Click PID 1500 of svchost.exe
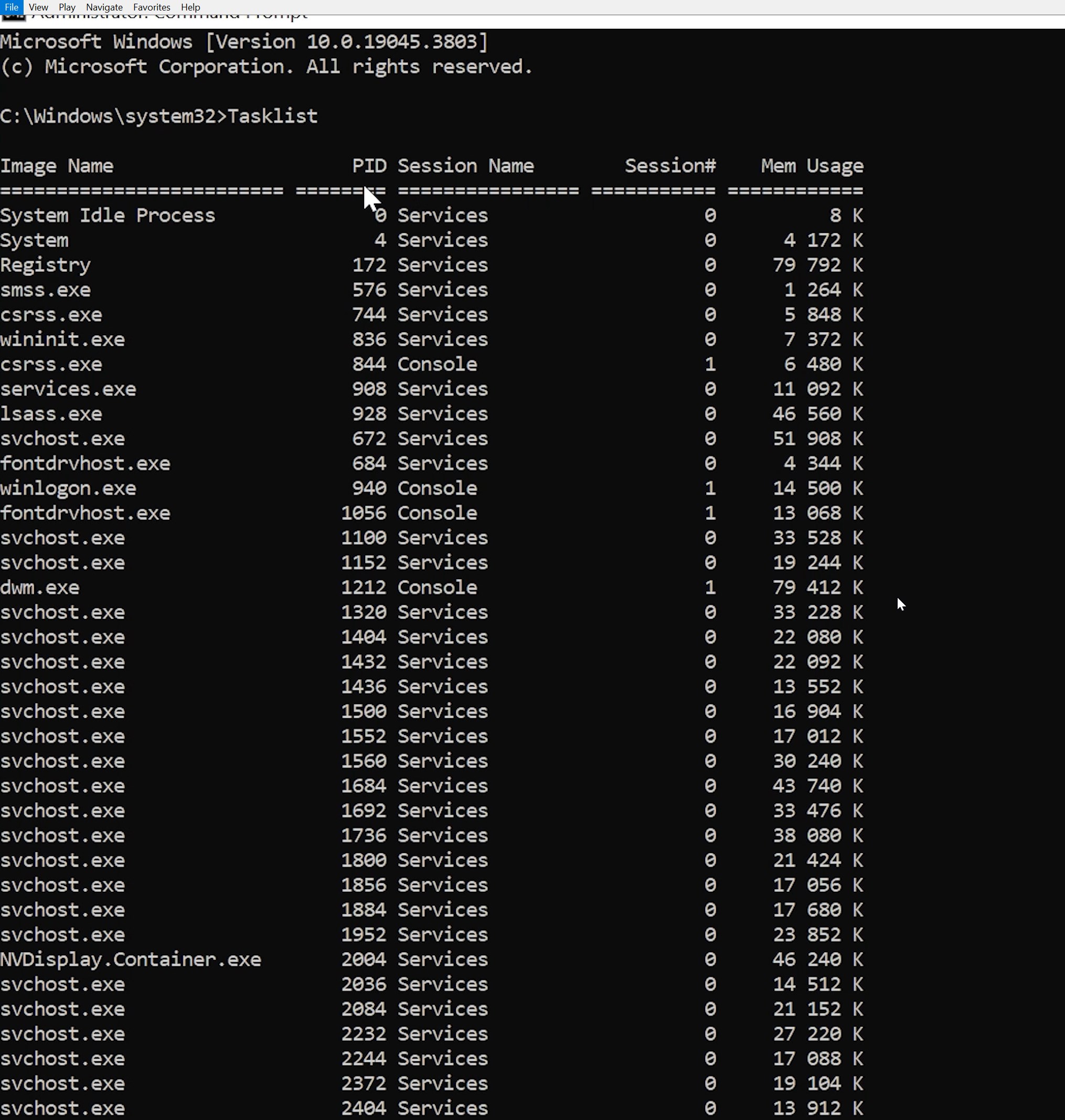Image resolution: width=1065 pixels, height=1120 pixels. pos(364,711)
